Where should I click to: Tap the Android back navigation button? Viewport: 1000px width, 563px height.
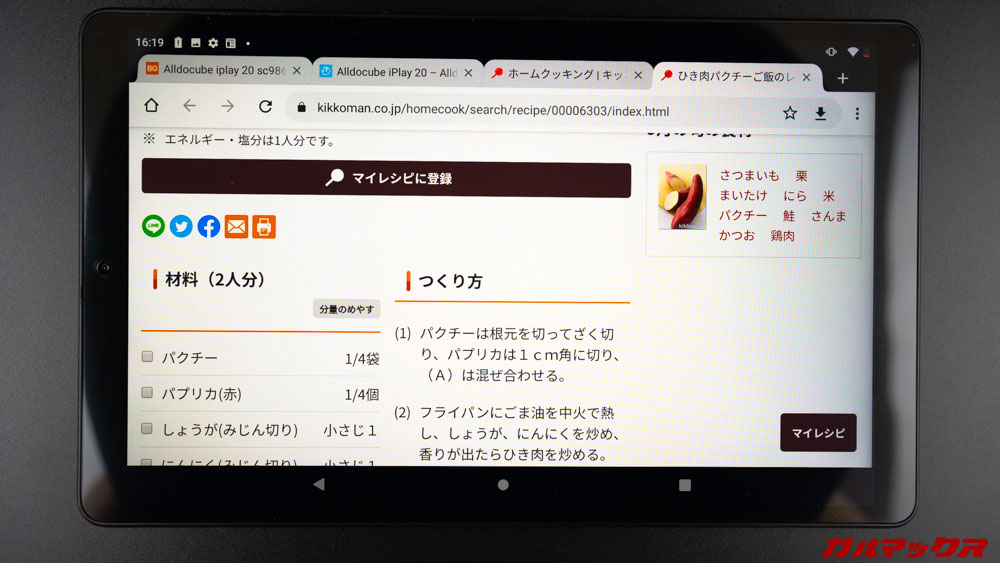319,484
